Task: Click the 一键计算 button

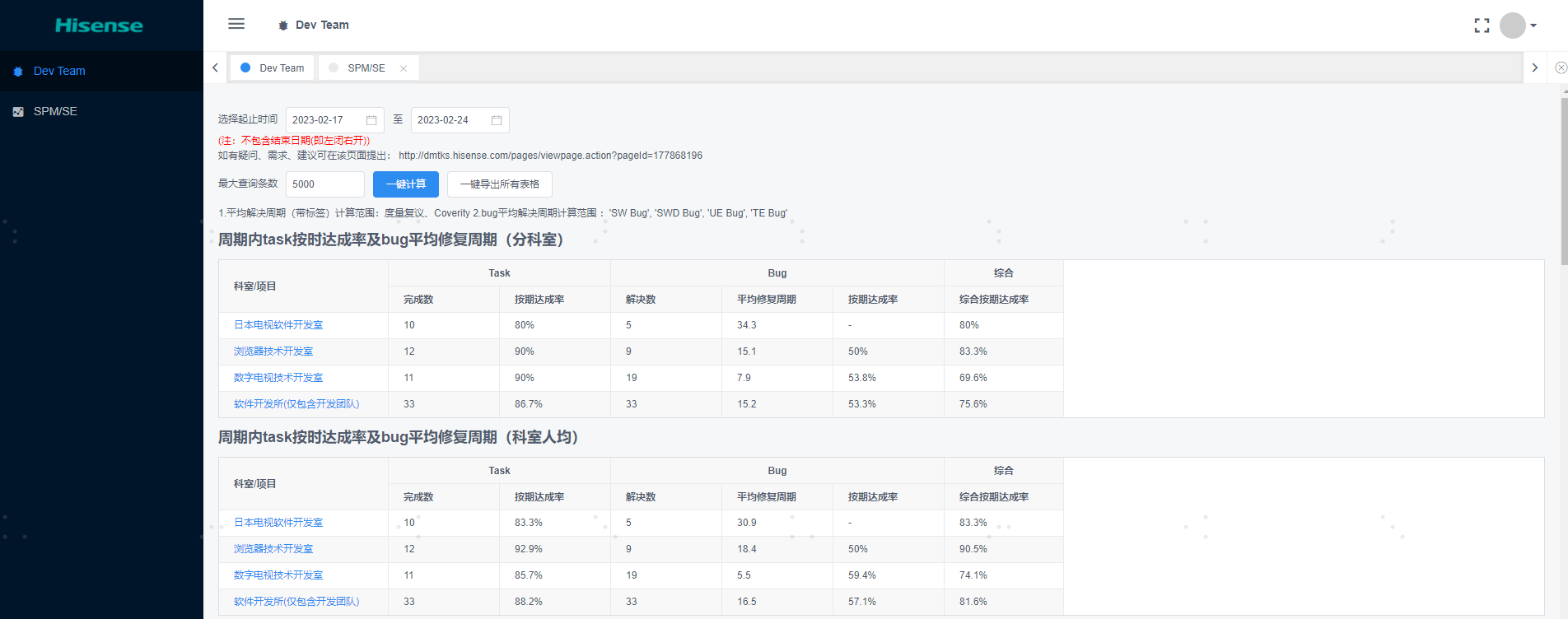Action: [x=405, y=184]
